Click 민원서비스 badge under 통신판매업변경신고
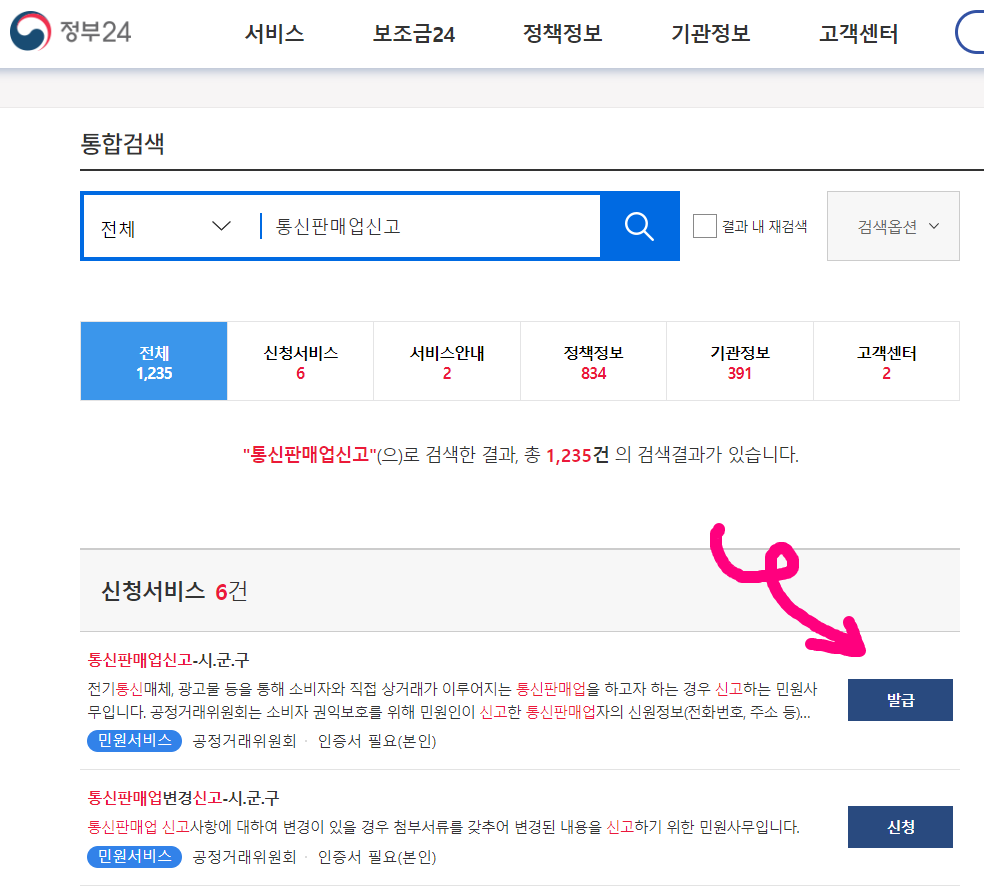This screenshot has width=984, height=892. click(x=134, y=856)
